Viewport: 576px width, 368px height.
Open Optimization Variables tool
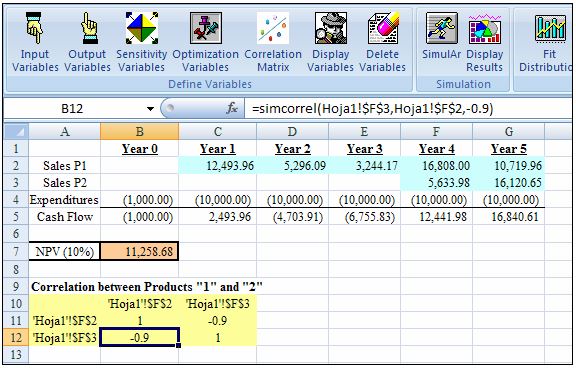205,42
